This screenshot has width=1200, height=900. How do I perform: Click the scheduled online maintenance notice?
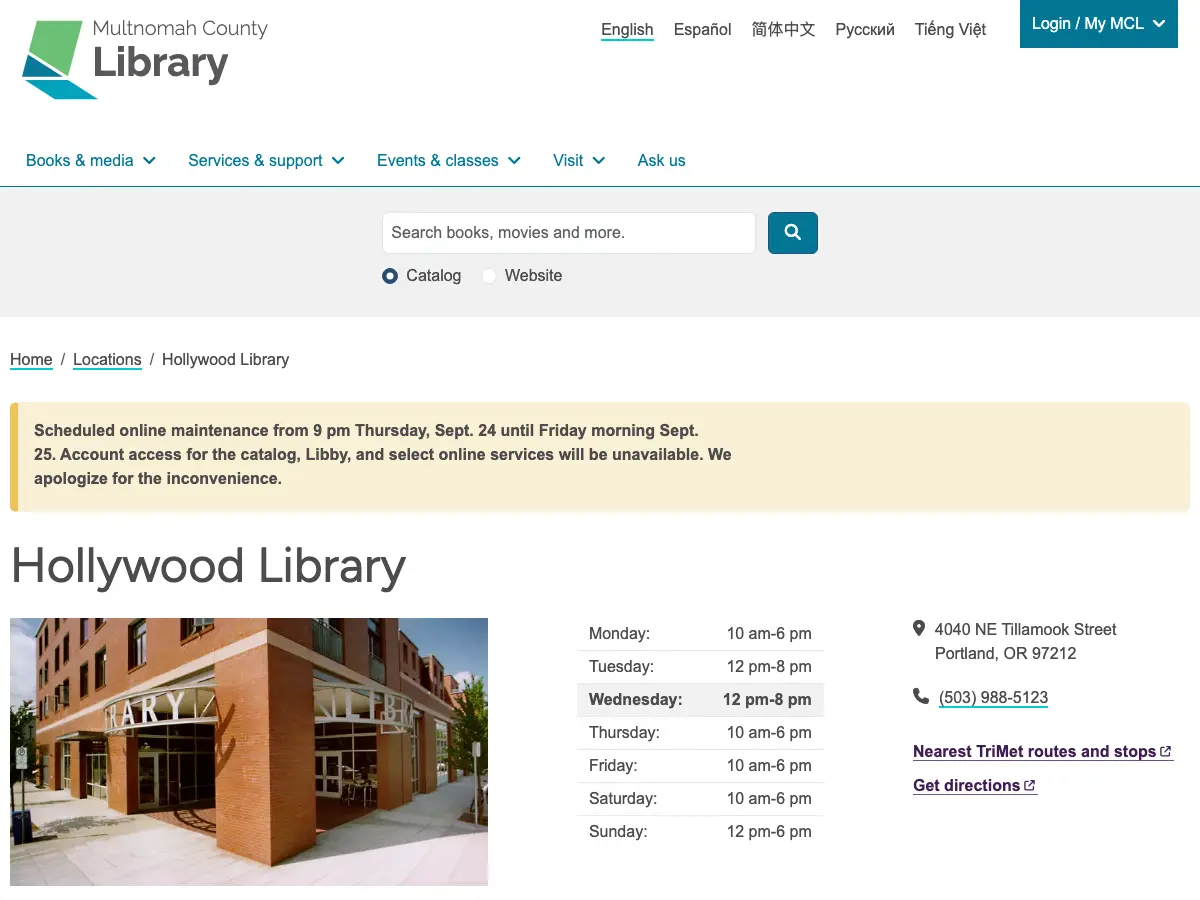[600, 456]
